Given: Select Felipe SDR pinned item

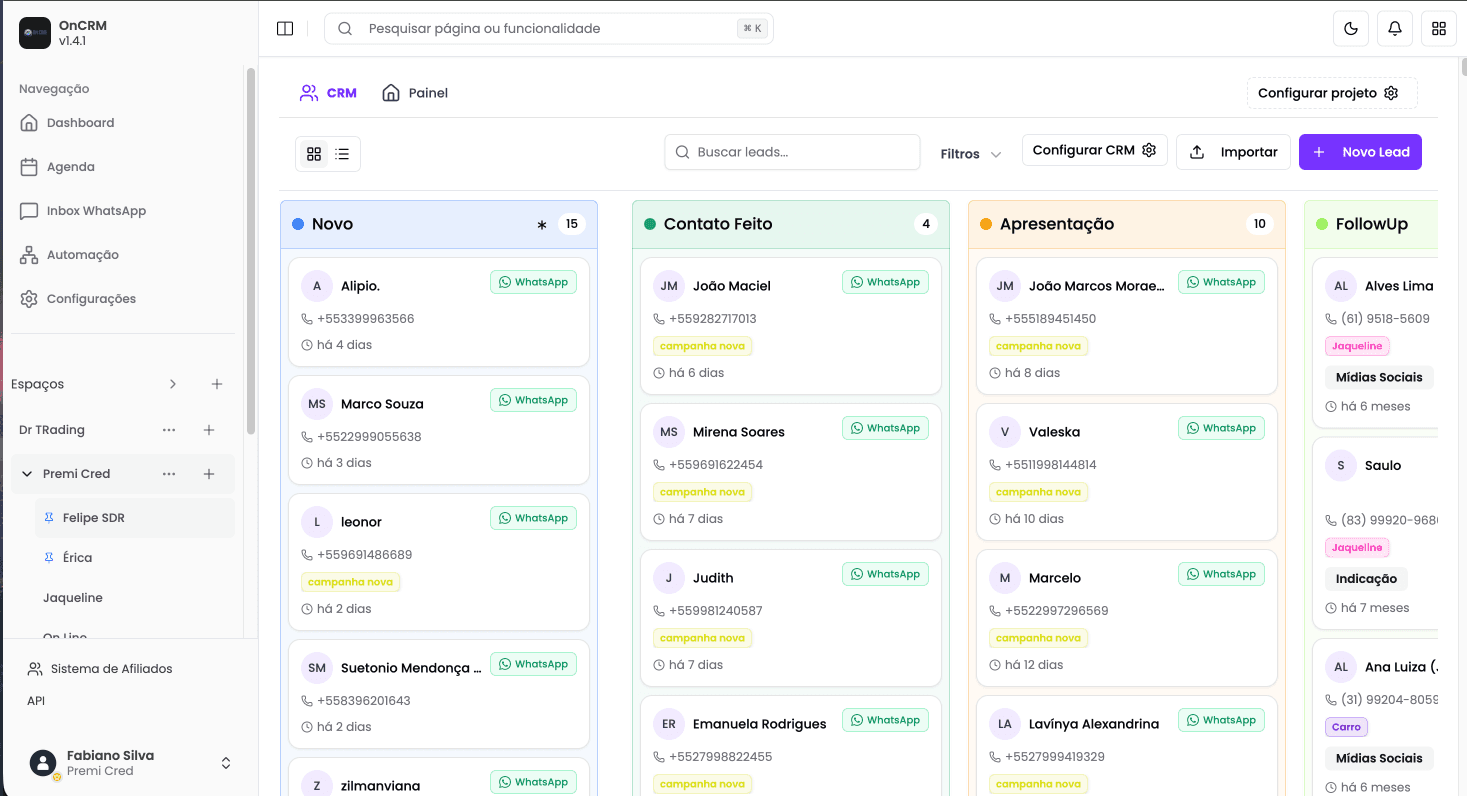Looking at the screenshot, I should tap(135, 518).
